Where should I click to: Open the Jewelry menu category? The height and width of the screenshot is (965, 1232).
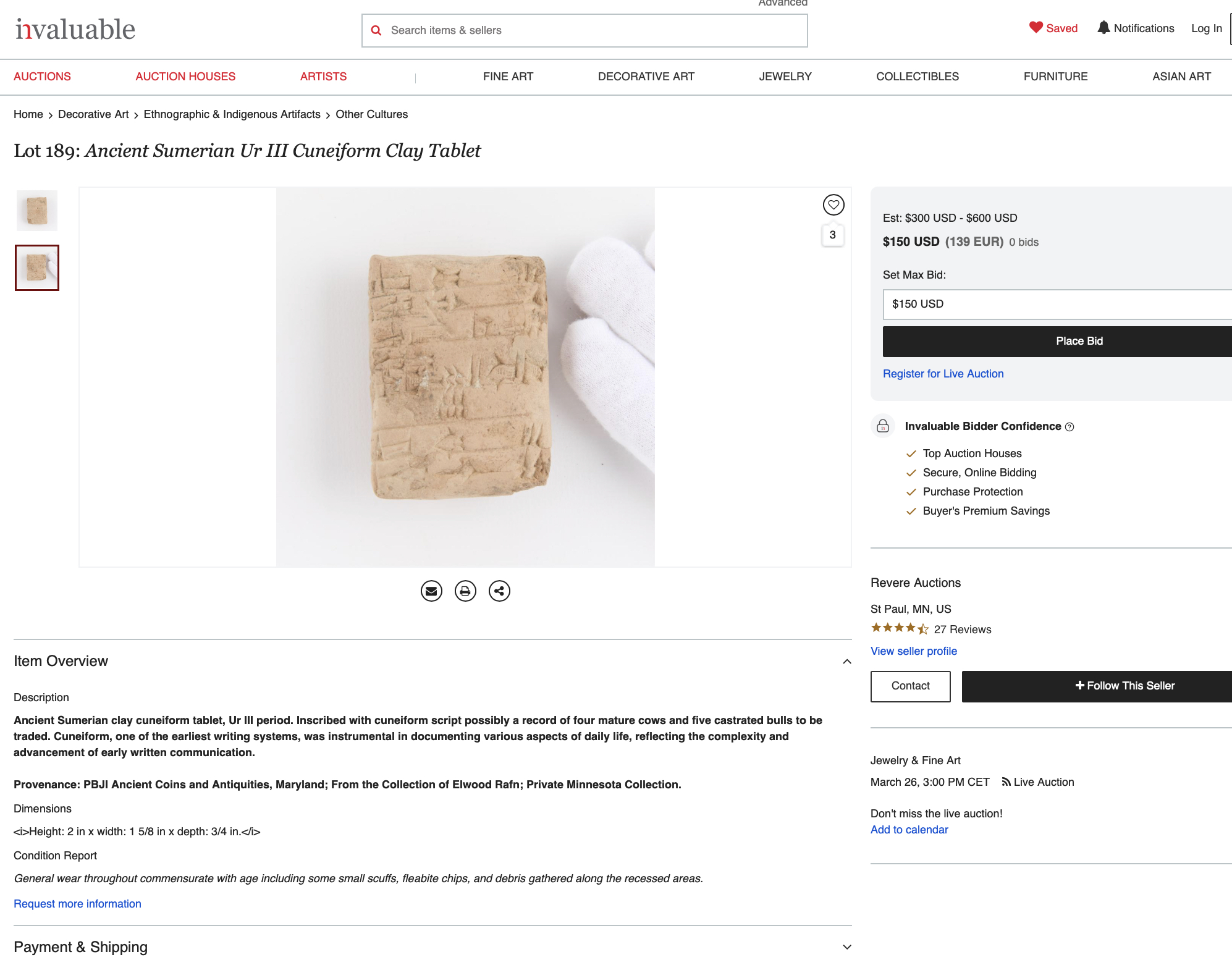[x=785, y=77]
